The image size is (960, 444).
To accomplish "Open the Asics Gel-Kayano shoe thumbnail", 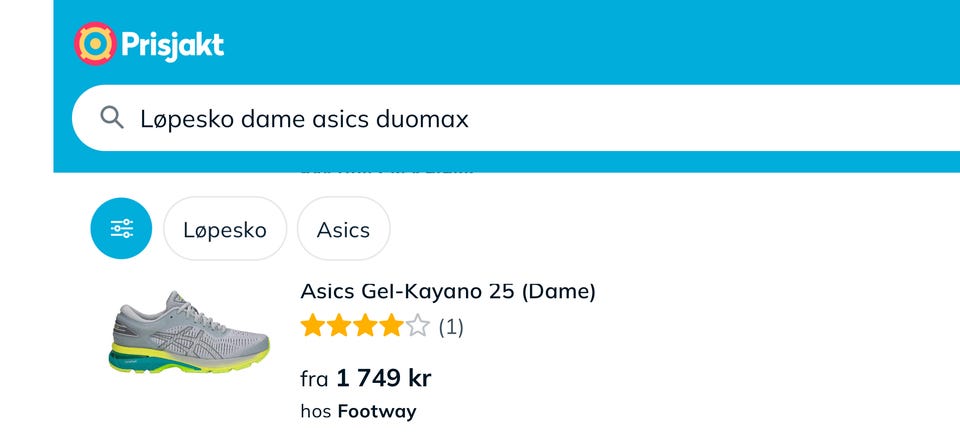I will coord(189,334).
